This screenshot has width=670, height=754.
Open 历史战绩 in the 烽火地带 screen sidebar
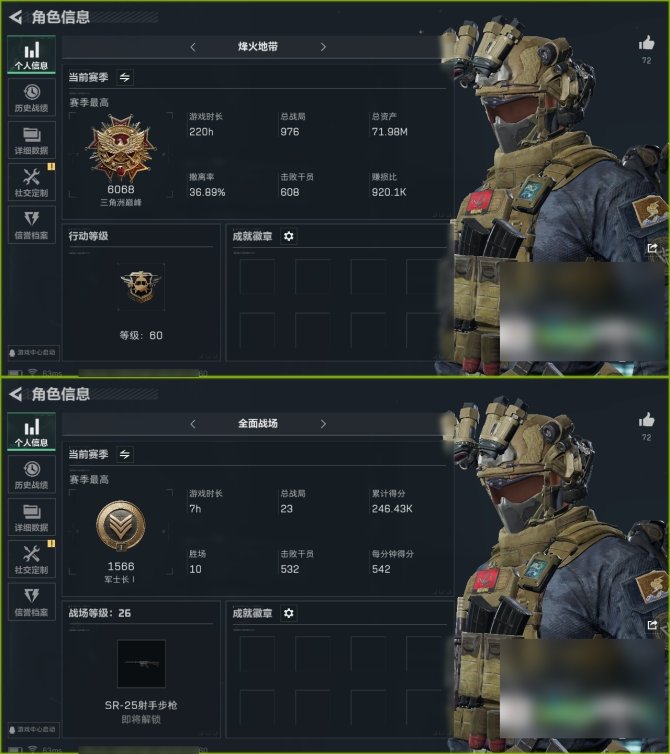[31, 98]
